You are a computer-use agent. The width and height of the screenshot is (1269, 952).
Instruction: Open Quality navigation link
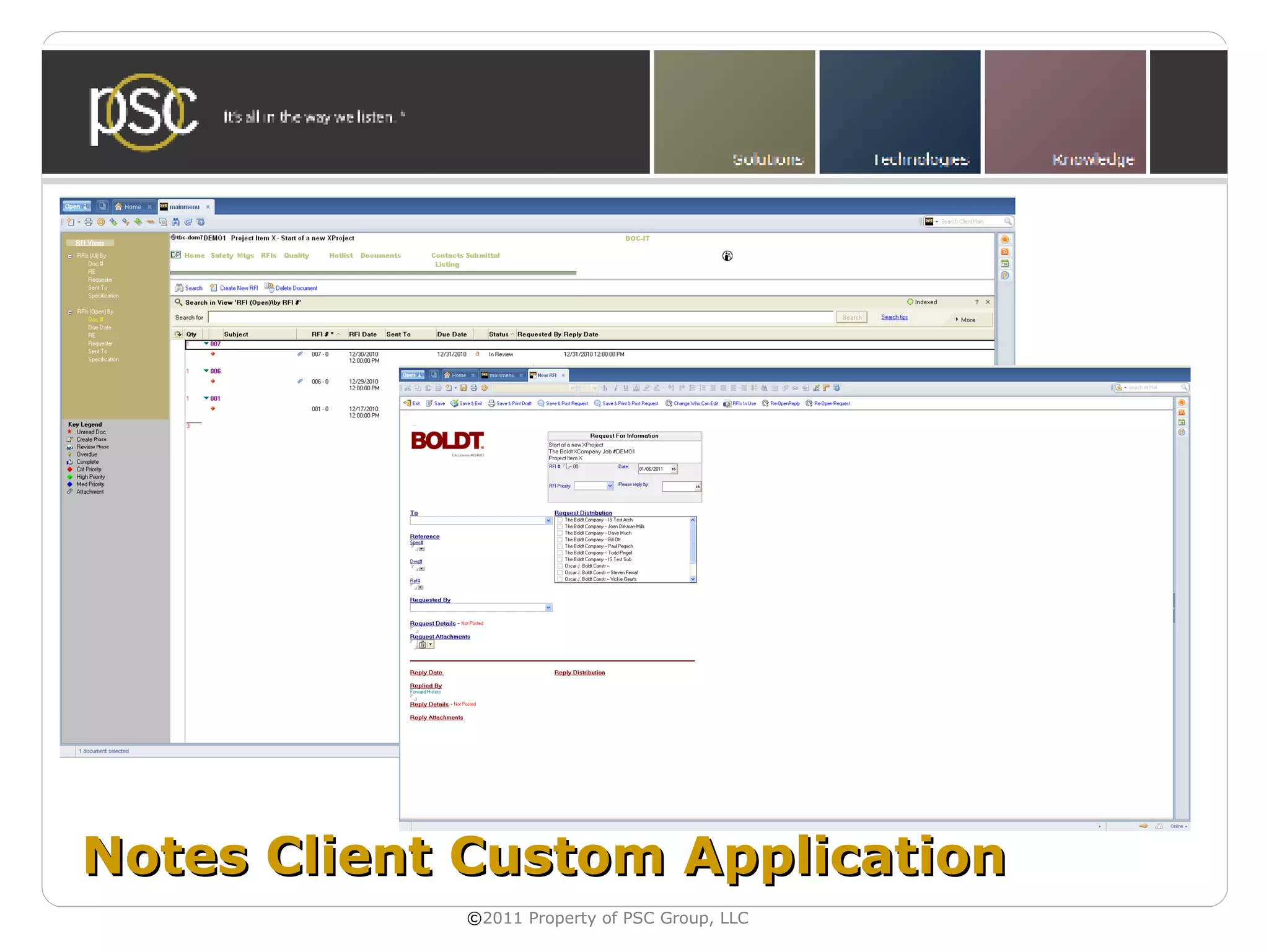[x=296, y=256]
